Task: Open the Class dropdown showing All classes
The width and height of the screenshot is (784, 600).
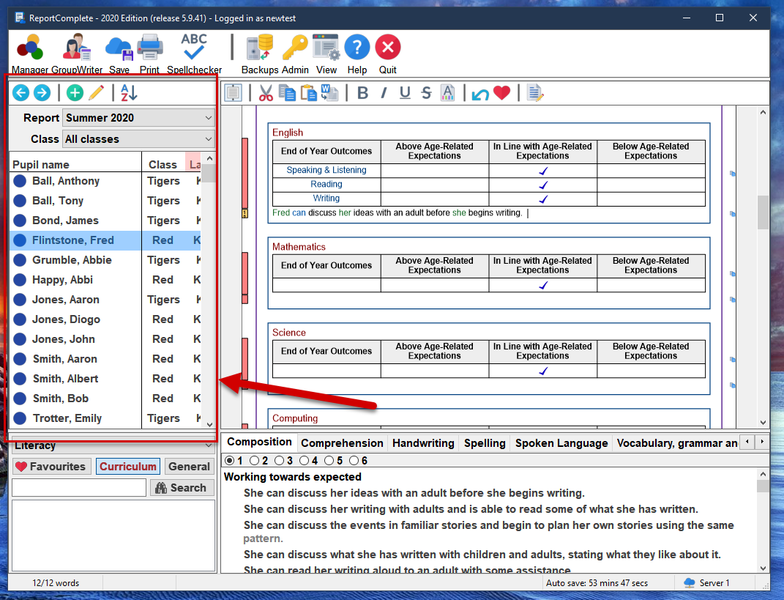Action: pyautogui.click(x=138, y=139)
